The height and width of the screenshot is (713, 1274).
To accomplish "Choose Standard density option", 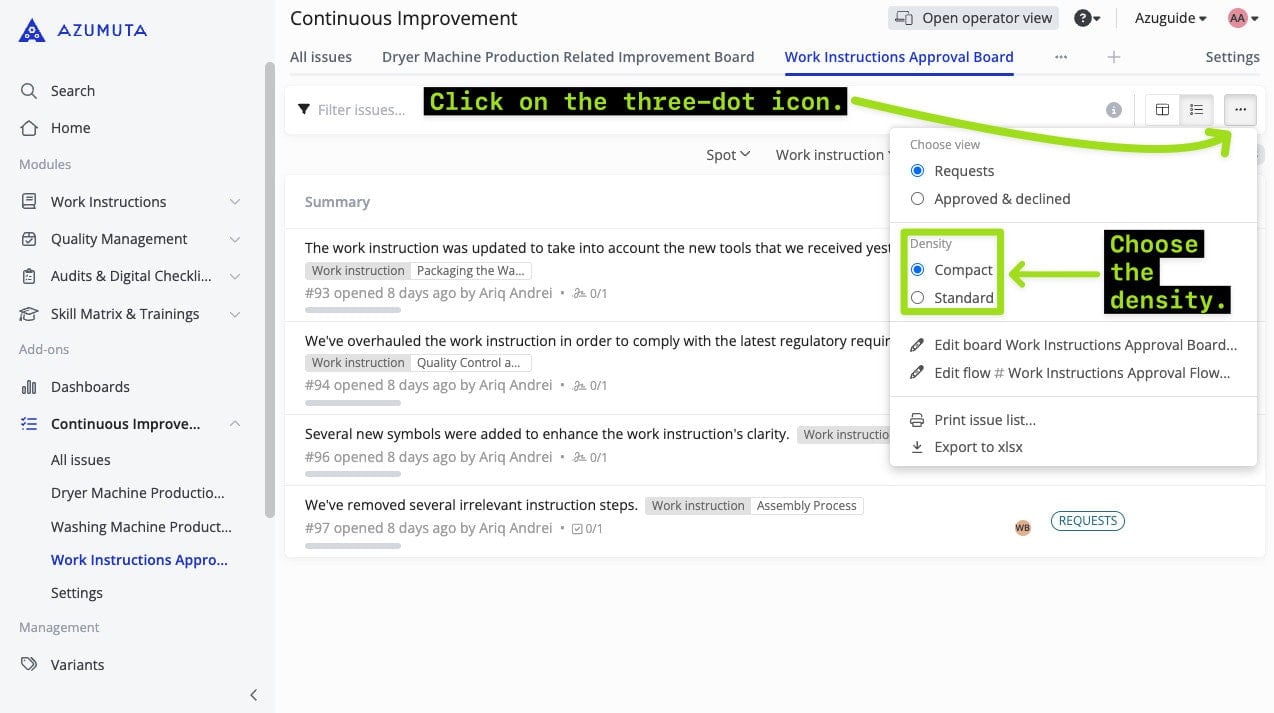I will (917, 298).
